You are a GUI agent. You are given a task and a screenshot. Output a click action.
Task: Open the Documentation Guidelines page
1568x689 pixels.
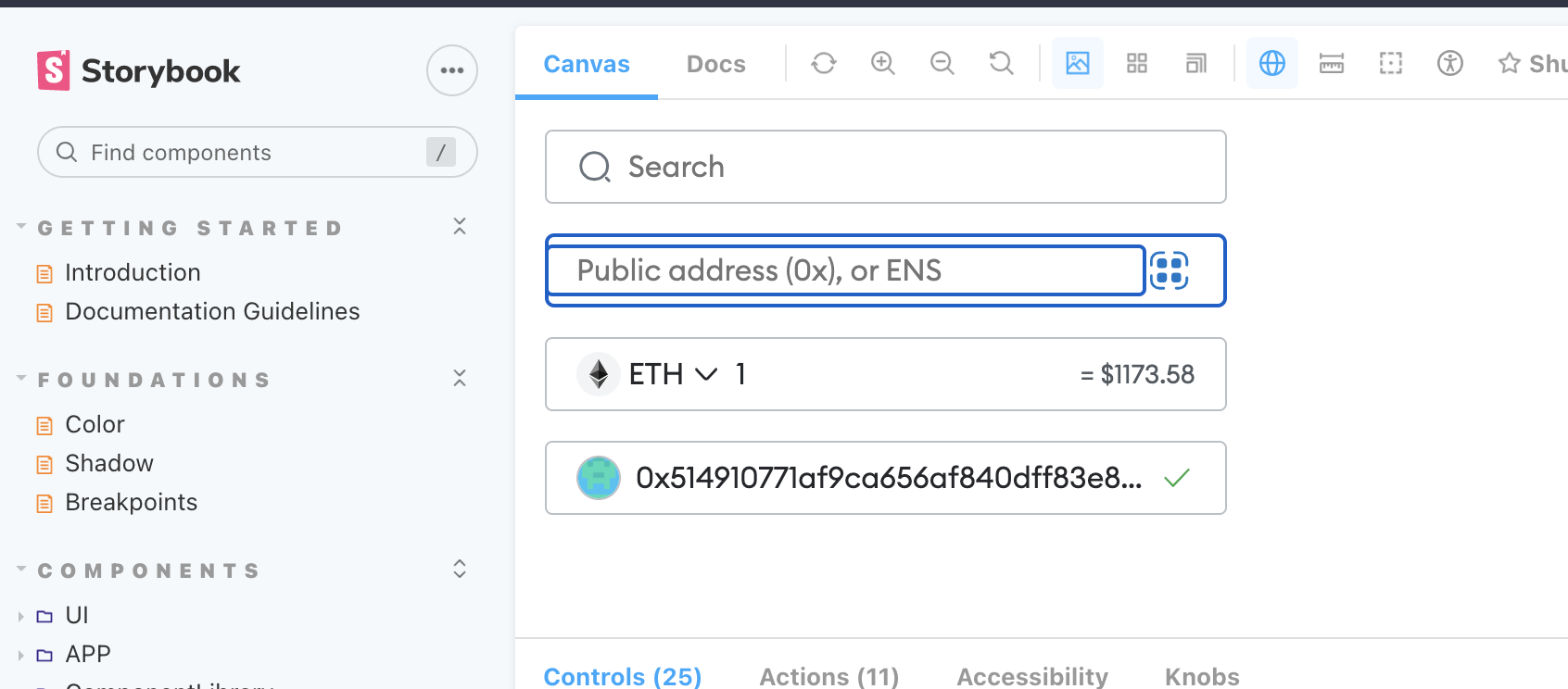[x=212, y=311]
